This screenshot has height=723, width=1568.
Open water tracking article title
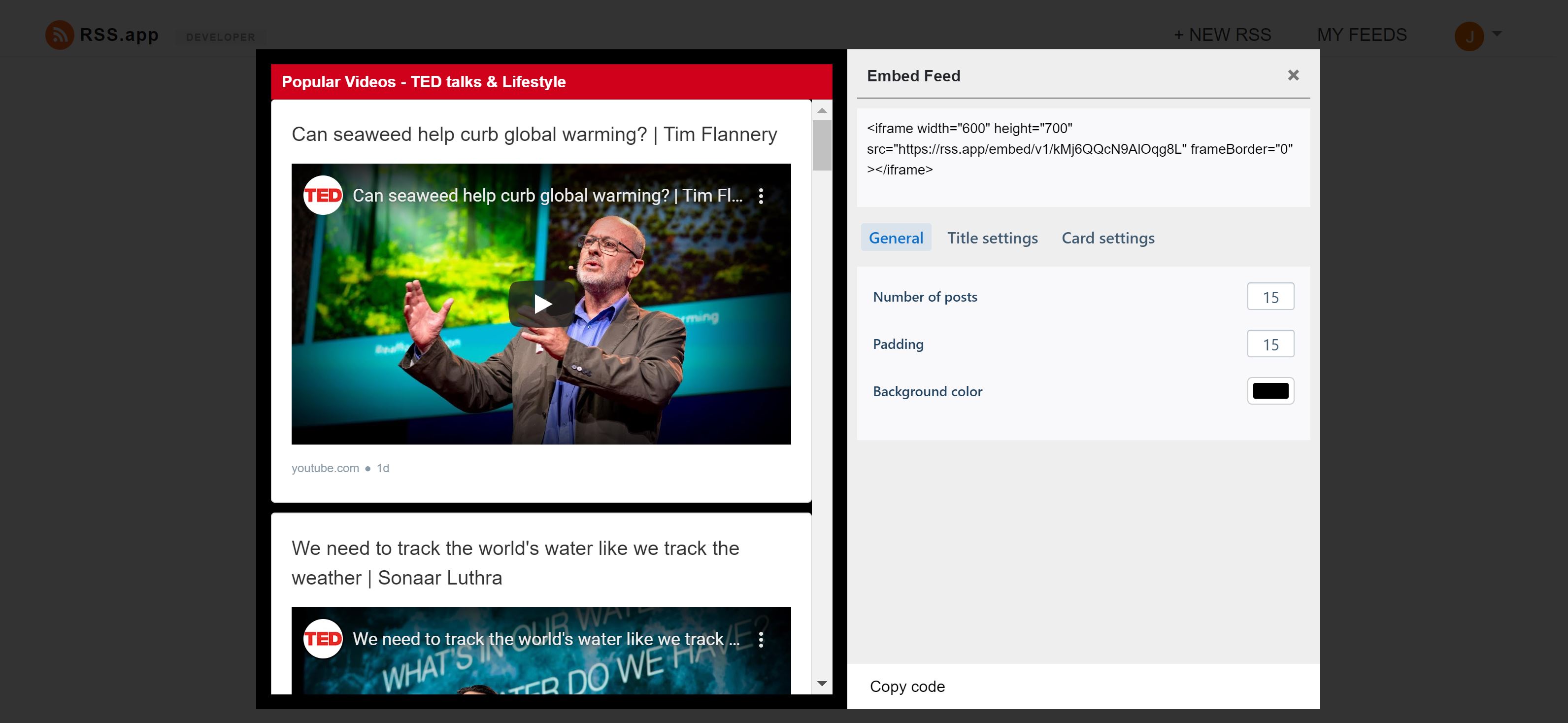tap(515, 563)
